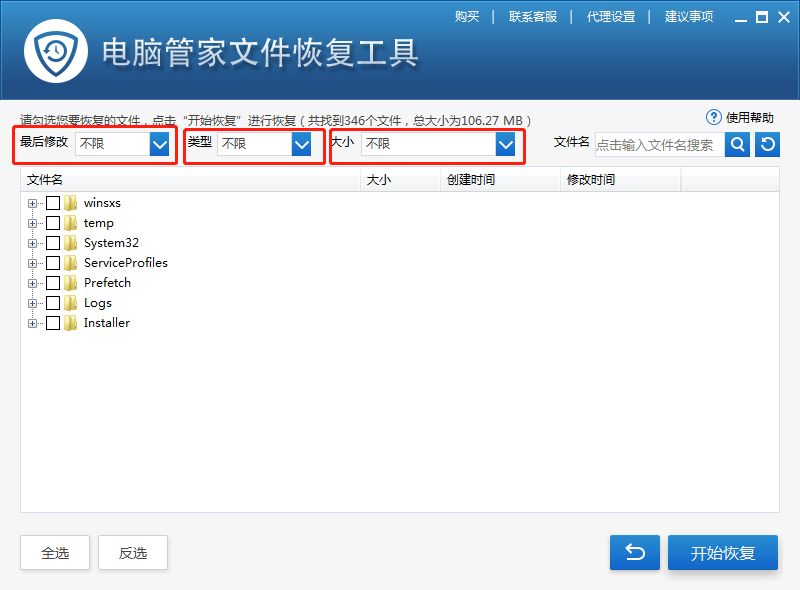Select the Prefetch folder checkbox
The height and width of the screenshot is (590, 800).
(53, 283)
